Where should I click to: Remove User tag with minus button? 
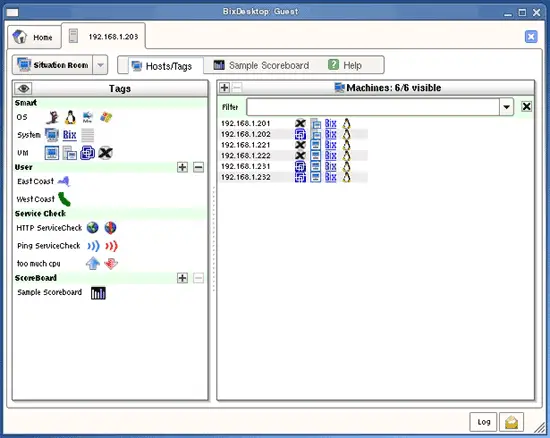[x=198, y=167]
